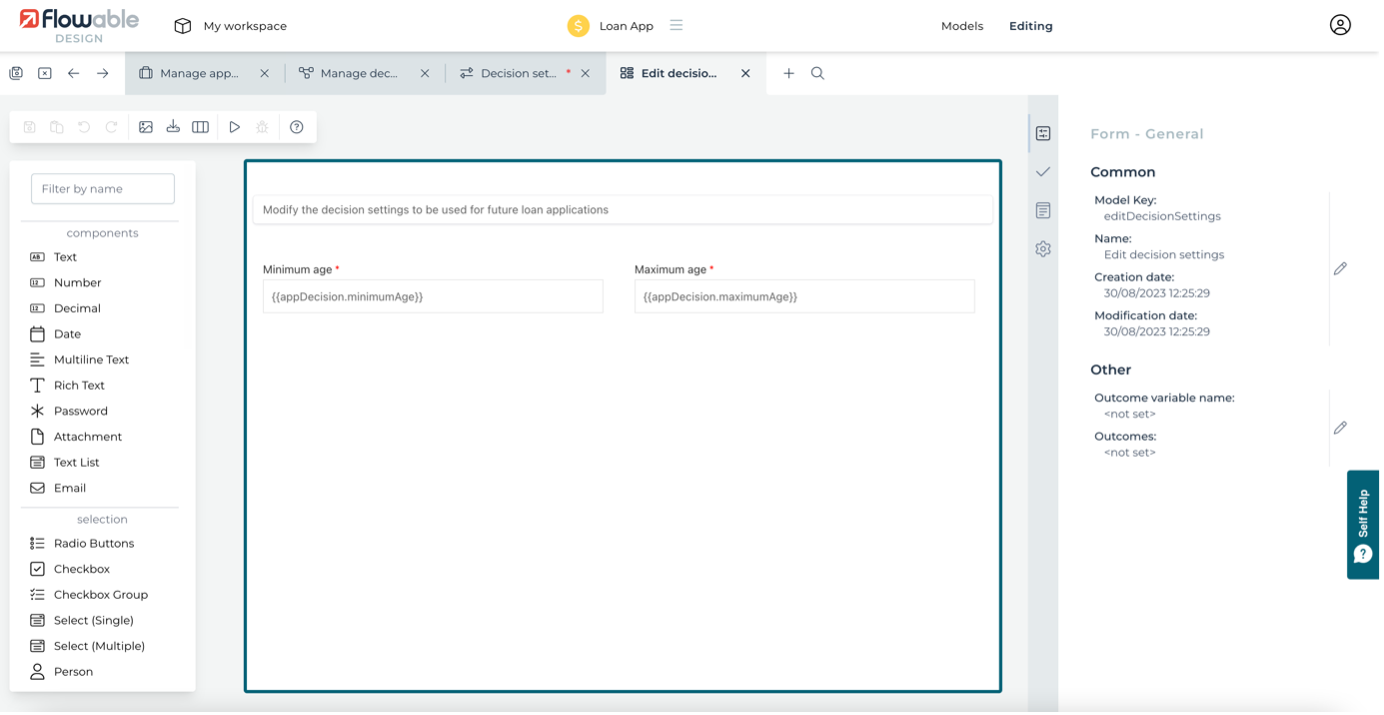The image size is (1384, 715).
Task: Click the columns layout toolbar icon
Action: pyautogui.click(x=200, y=127)
